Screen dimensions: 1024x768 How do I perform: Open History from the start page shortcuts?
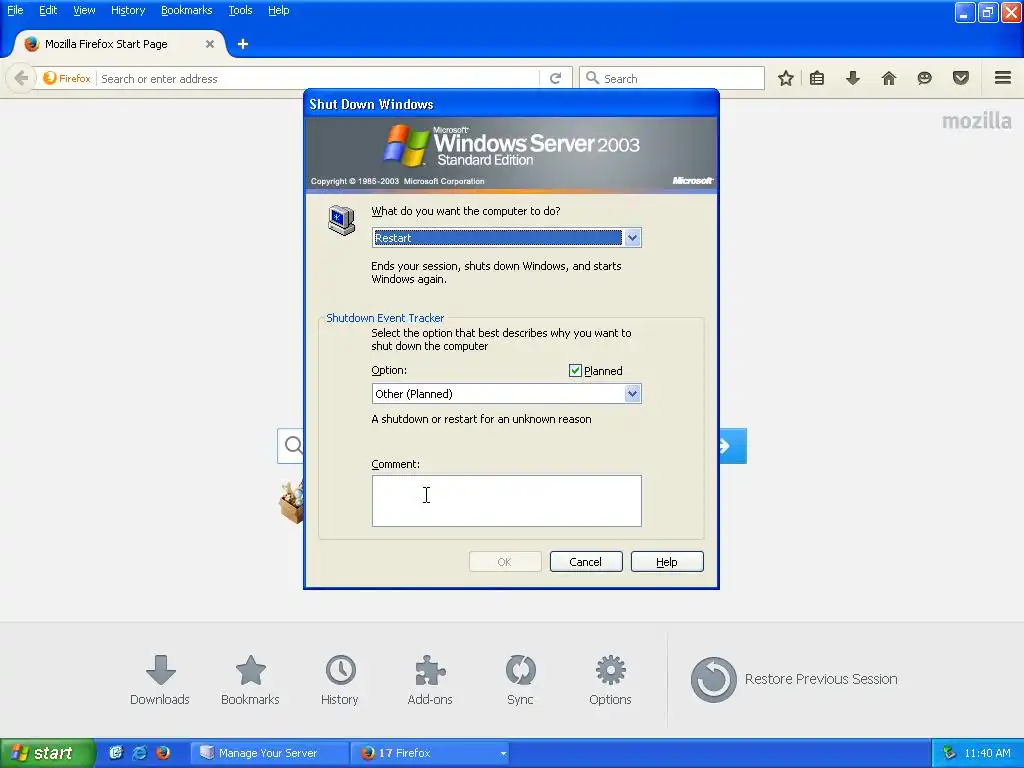tap(340, 680)
